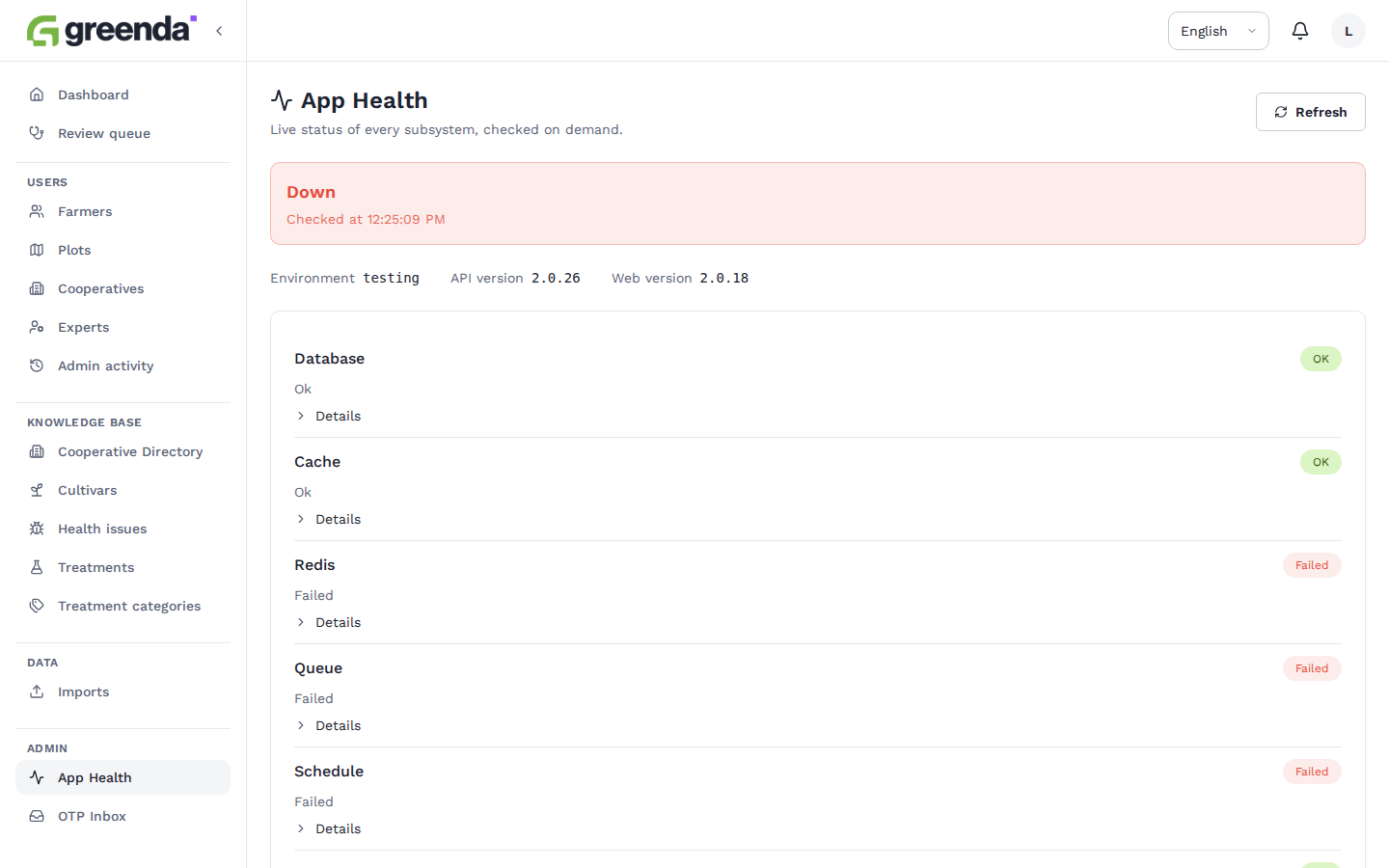Click the Cultivars sprout icon

tap(37, 490)
